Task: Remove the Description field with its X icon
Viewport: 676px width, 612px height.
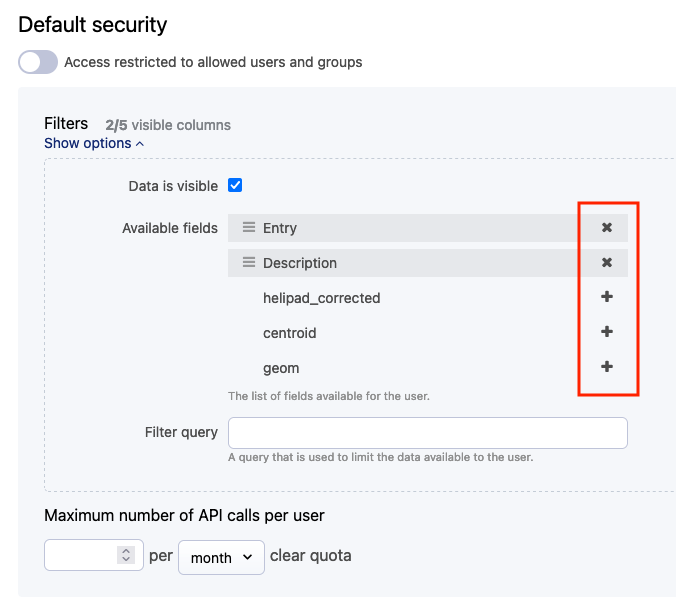Action: [606, 263]
